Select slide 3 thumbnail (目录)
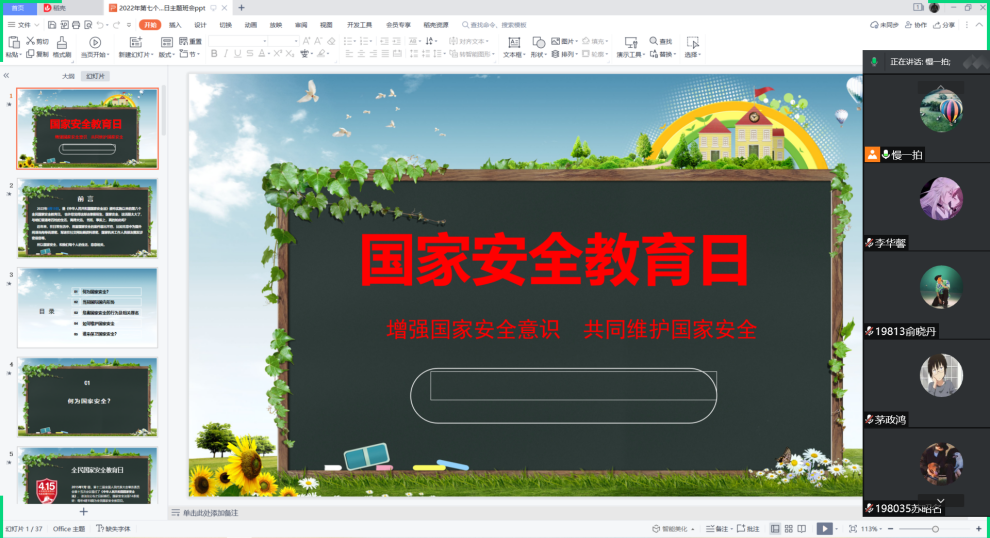 coord(87,307)
